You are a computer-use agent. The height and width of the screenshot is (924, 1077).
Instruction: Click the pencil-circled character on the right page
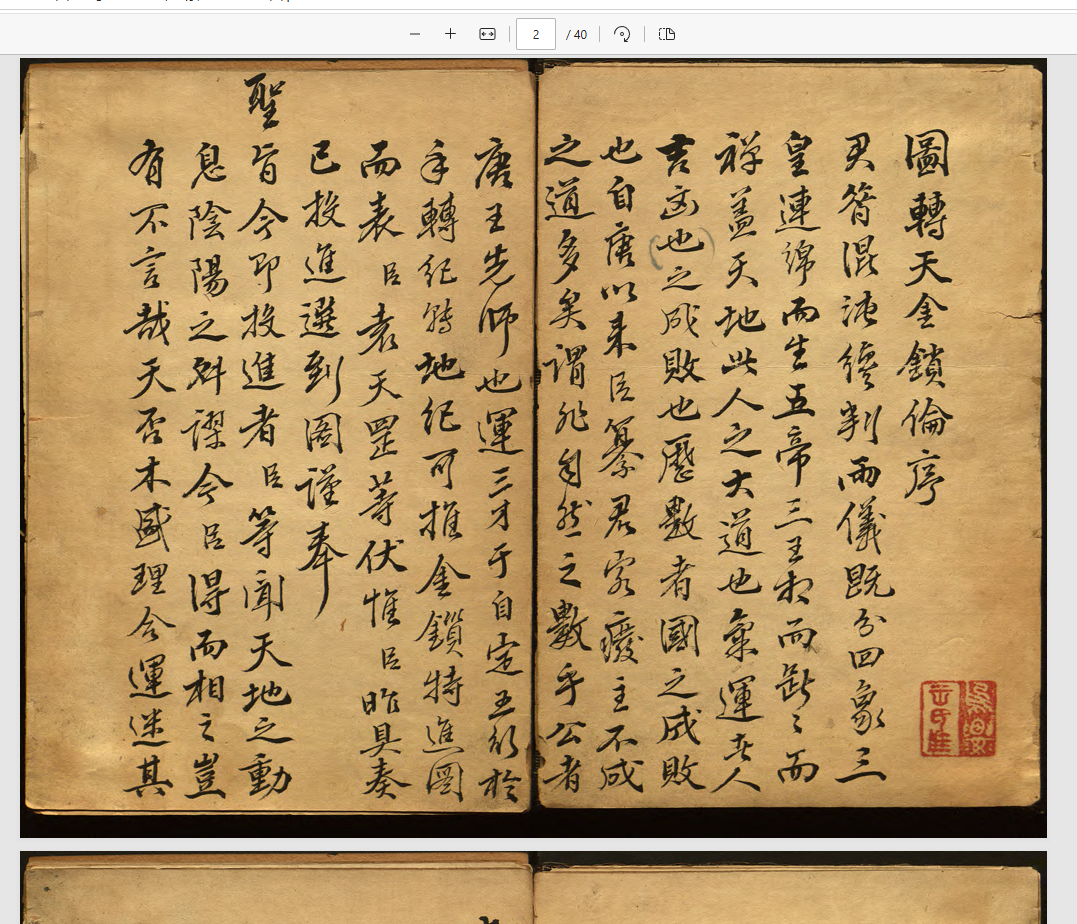[681, 247]
